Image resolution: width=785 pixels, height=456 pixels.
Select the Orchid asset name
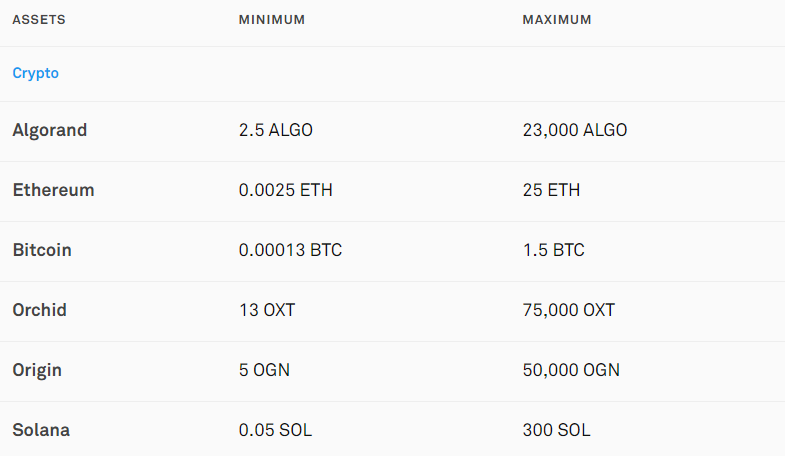click(40, 310)
